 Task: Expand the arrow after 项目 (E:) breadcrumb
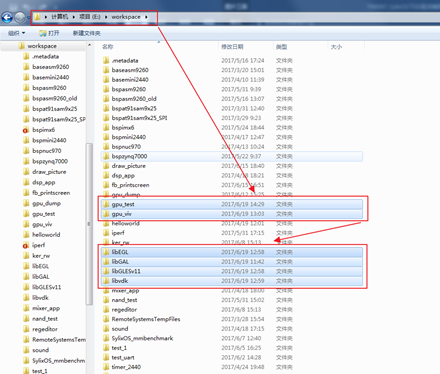pos(106,17)
